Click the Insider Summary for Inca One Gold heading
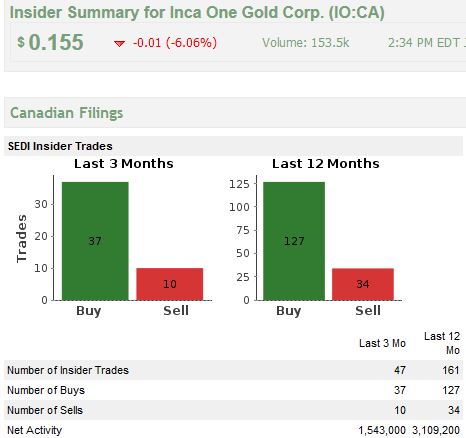466x438 pixels. tap(197, 13)
